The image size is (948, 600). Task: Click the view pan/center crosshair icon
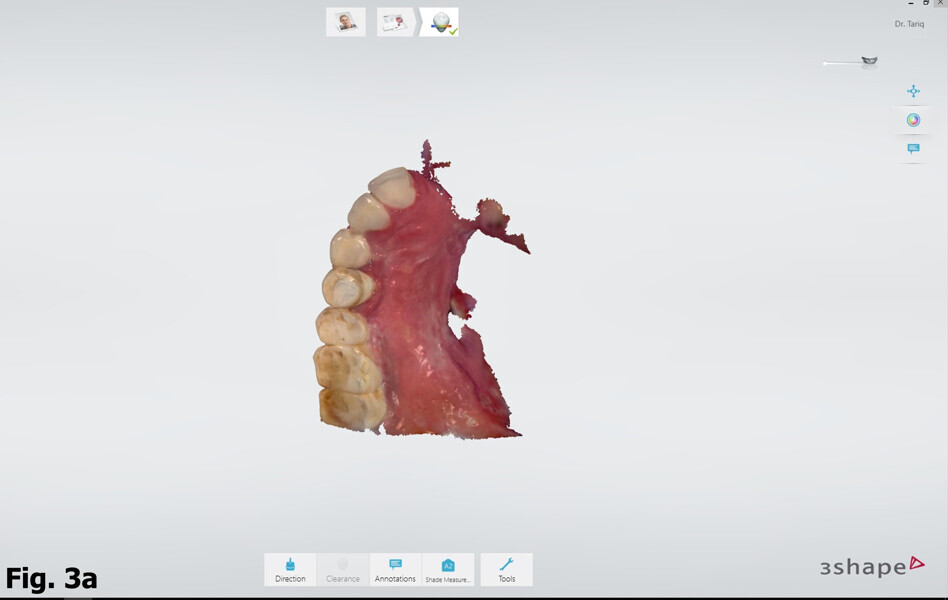click(x=913, y=91)
